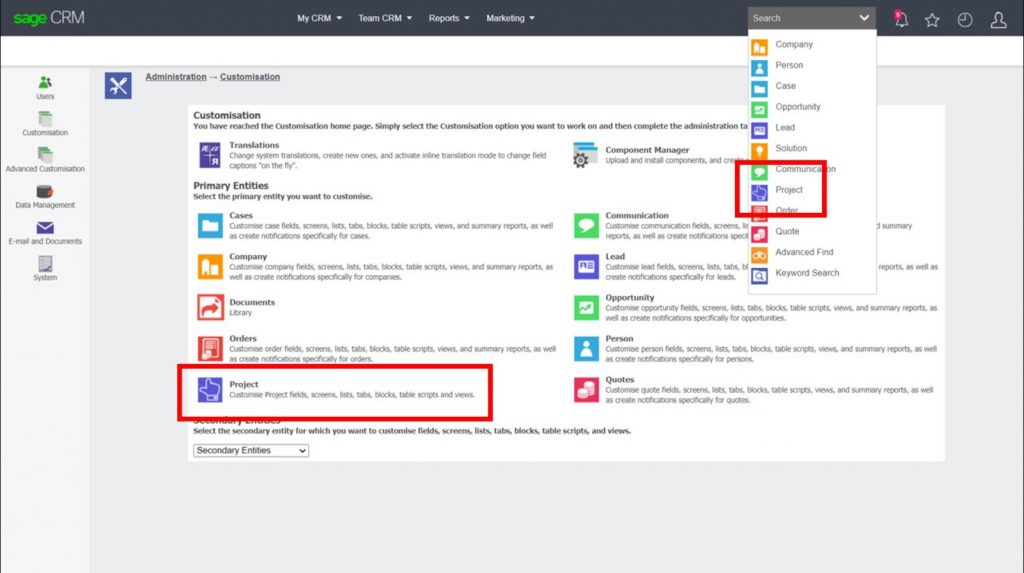Click the Orders entity icon
This screenshot has height=573, width=1024.
pyautogui.click(x=210, y=348)
